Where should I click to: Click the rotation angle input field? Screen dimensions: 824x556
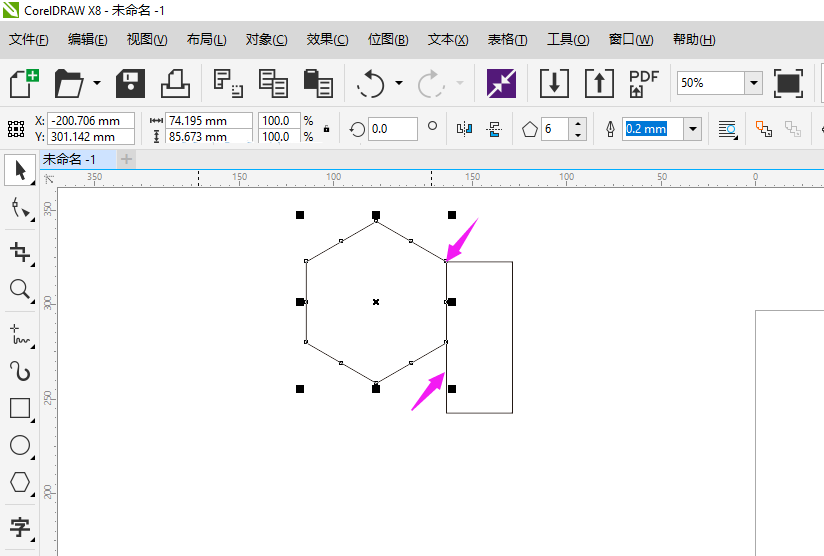[393, 129]
